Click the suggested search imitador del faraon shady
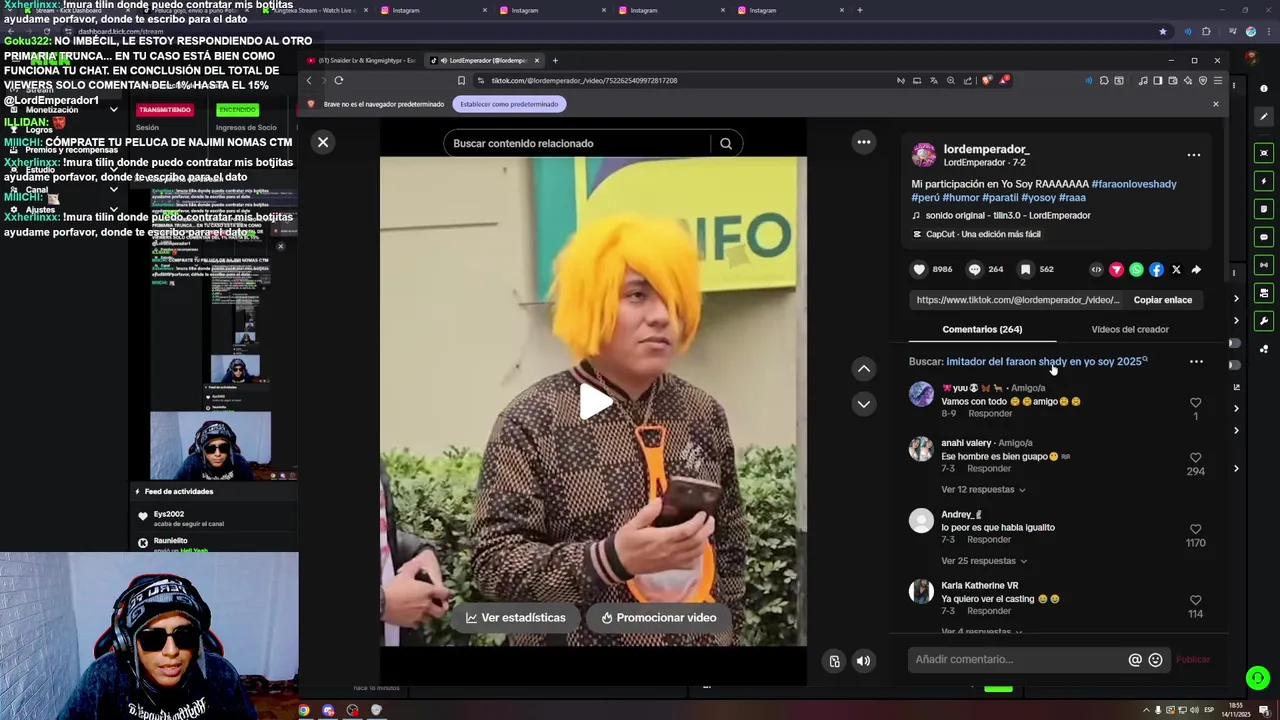1280x720 pixels. tap(1044, 362)
